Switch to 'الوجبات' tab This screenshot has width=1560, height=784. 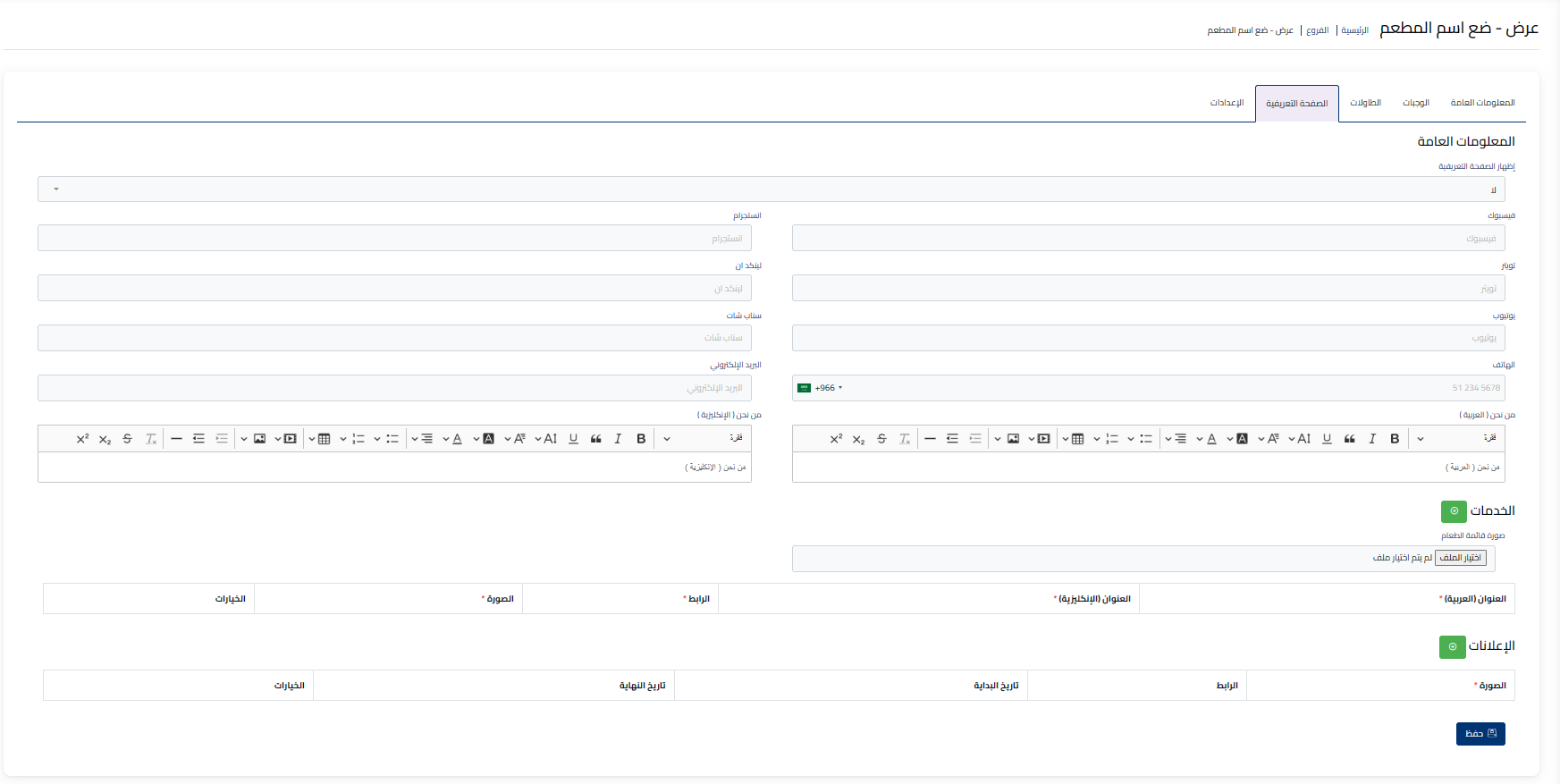pyautogui.click(x=1415, y=103)
